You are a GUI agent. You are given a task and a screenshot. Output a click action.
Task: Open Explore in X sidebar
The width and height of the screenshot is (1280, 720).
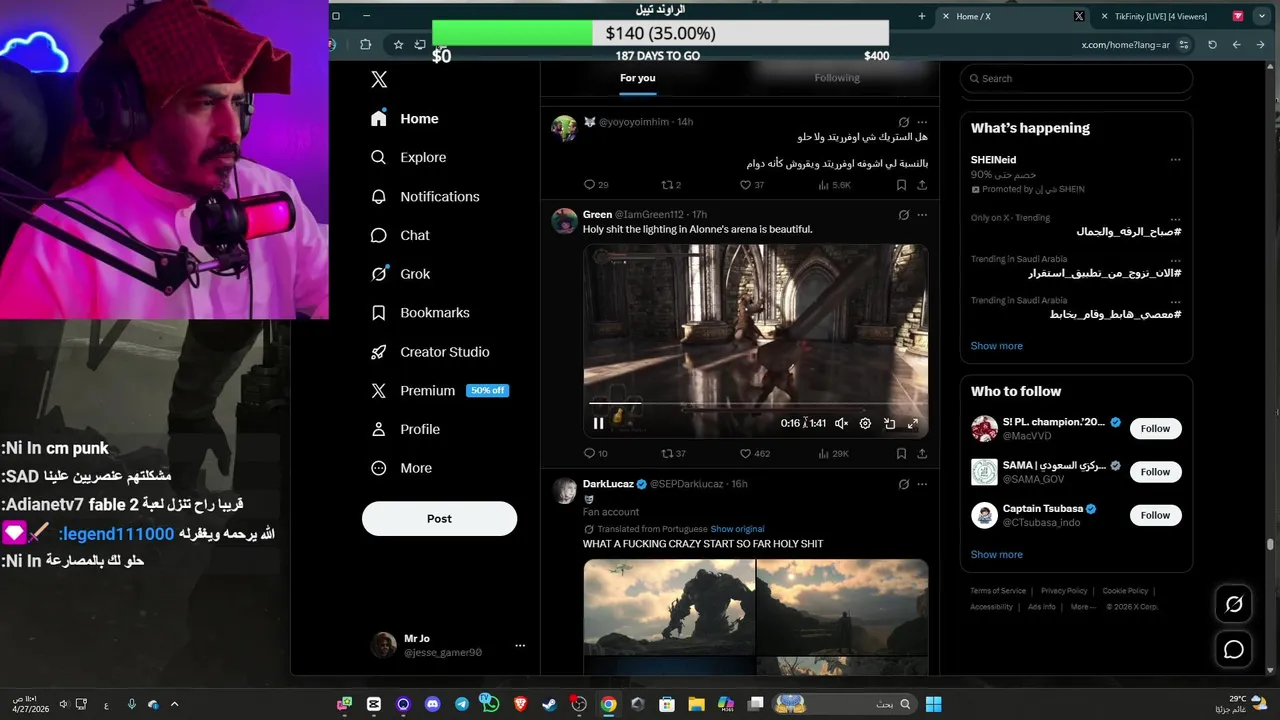click(408, 157)
